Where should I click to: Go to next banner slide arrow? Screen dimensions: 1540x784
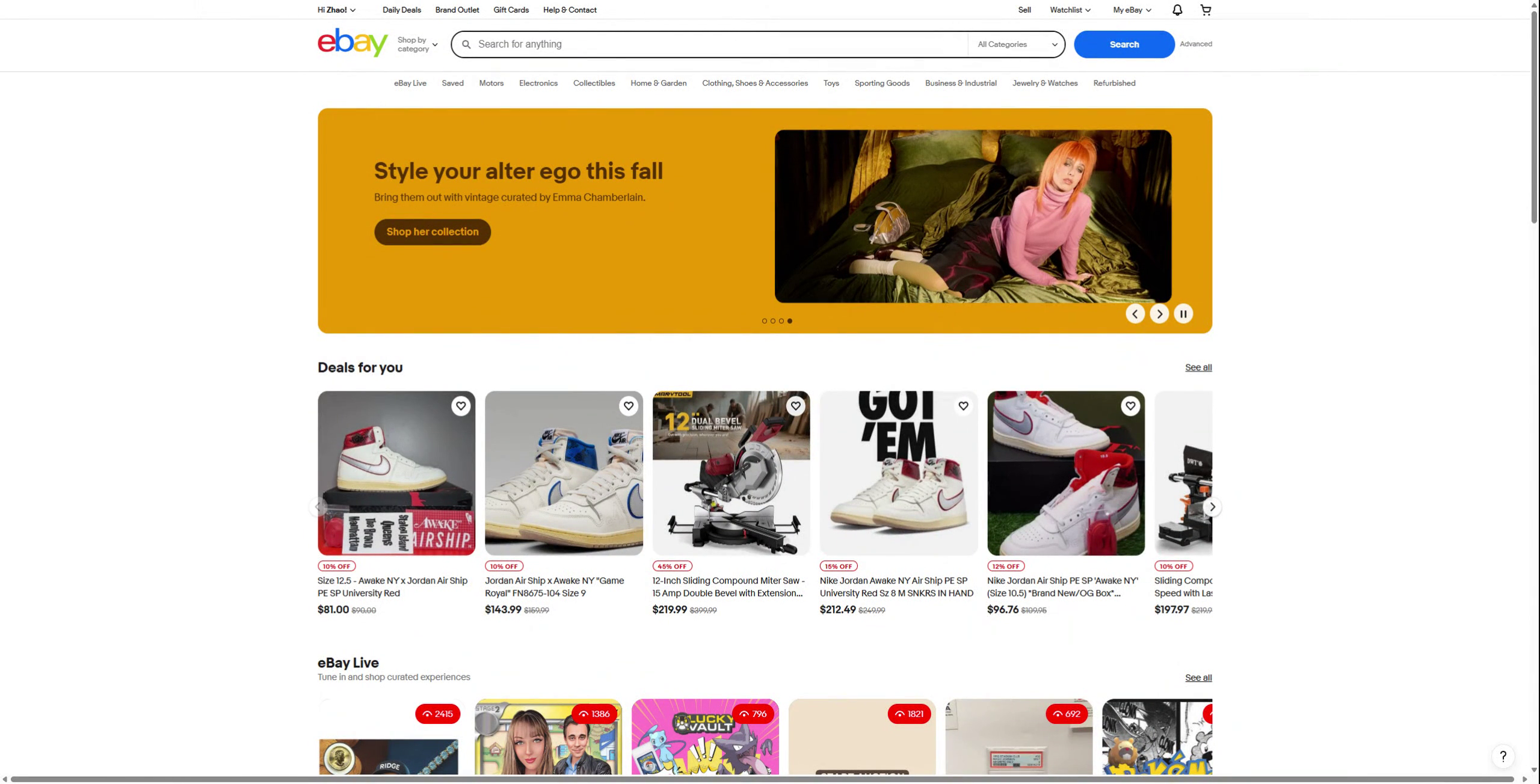[1159, 314]
